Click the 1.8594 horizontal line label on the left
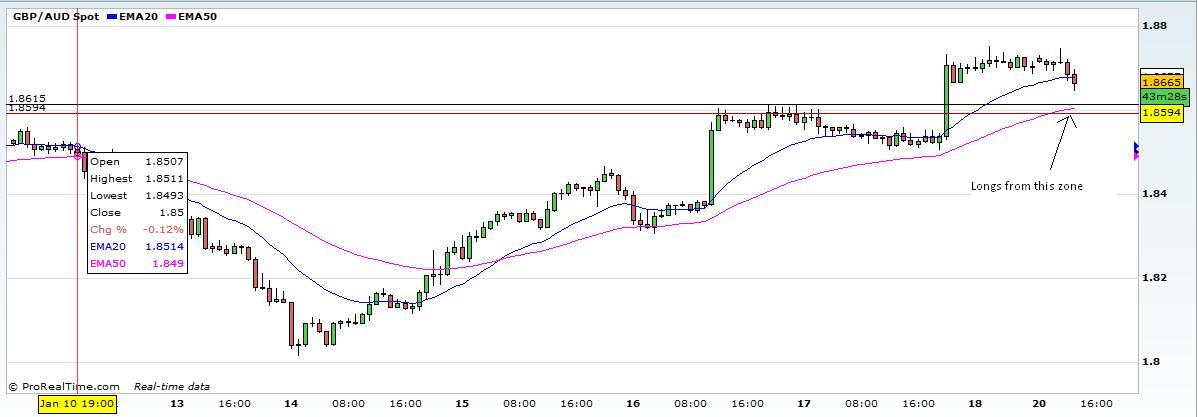This screenshot has width=1198, height=417. (26, 108)
